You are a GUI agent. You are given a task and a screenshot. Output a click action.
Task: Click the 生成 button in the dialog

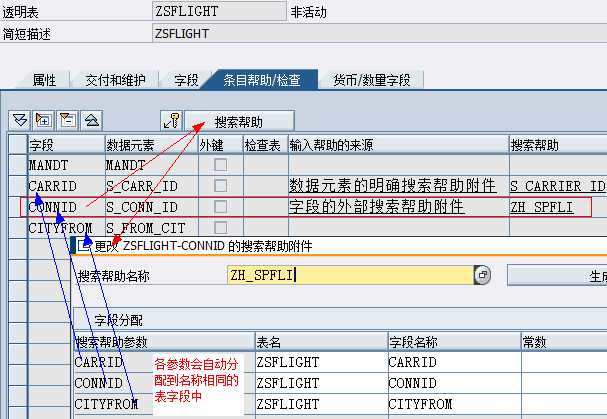[560, 275]
